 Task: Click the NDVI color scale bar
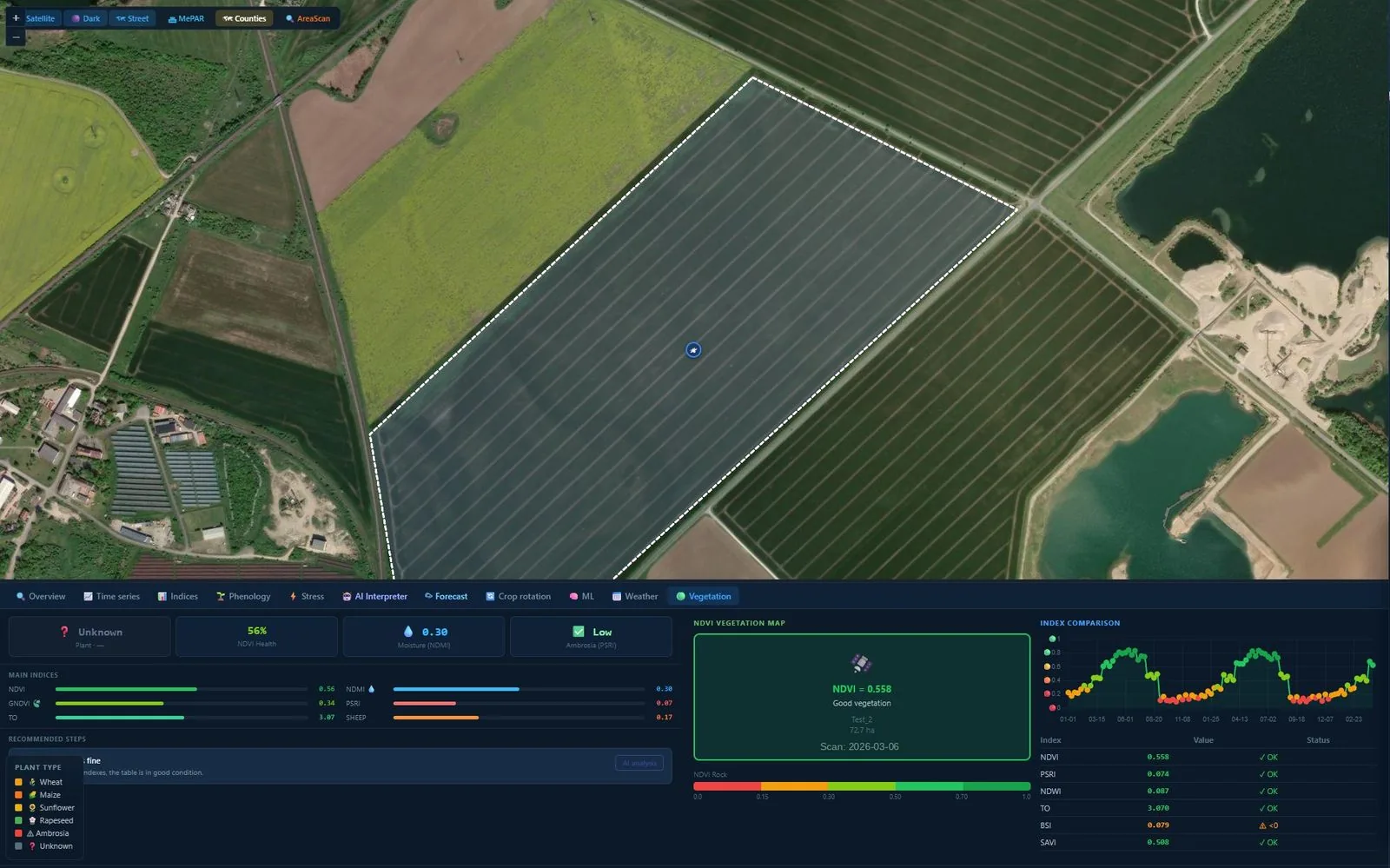tap(862, 786)
